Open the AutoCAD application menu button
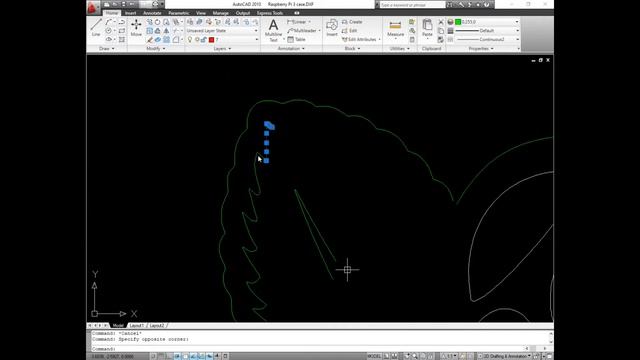 point(93,7)
